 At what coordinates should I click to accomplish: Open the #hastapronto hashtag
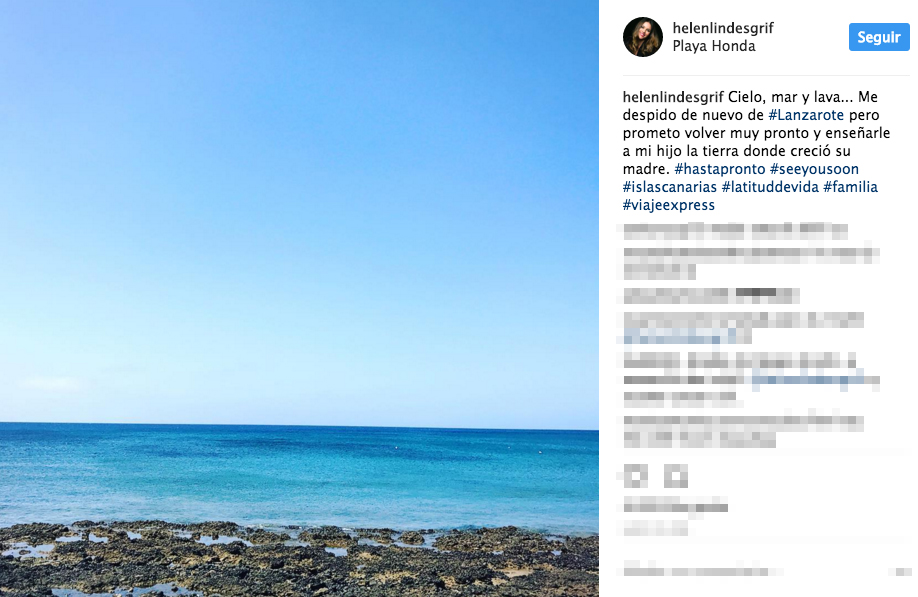pos(720,169)
